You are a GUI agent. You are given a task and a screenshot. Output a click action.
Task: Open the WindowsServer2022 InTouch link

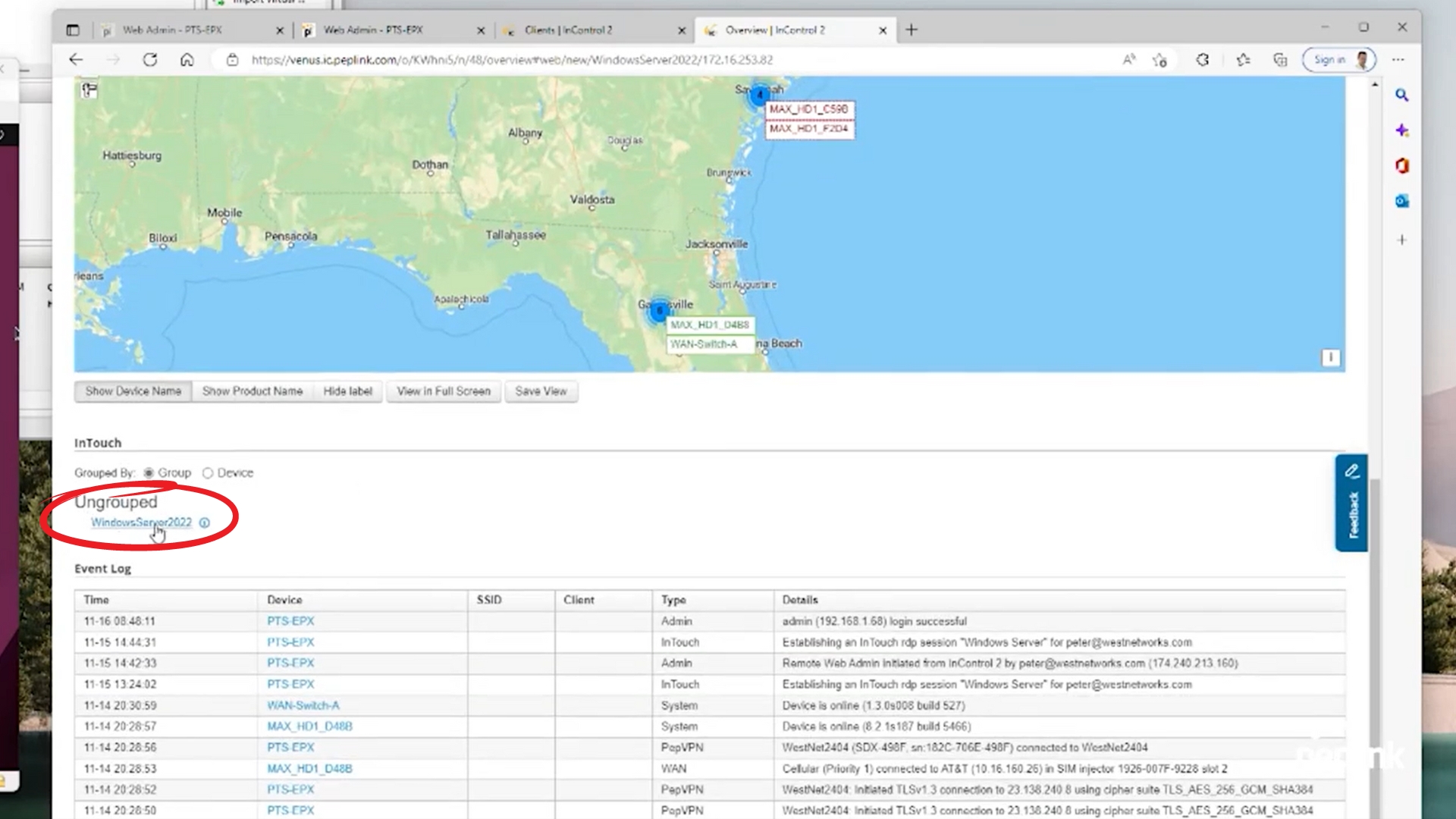click(141, 522)
